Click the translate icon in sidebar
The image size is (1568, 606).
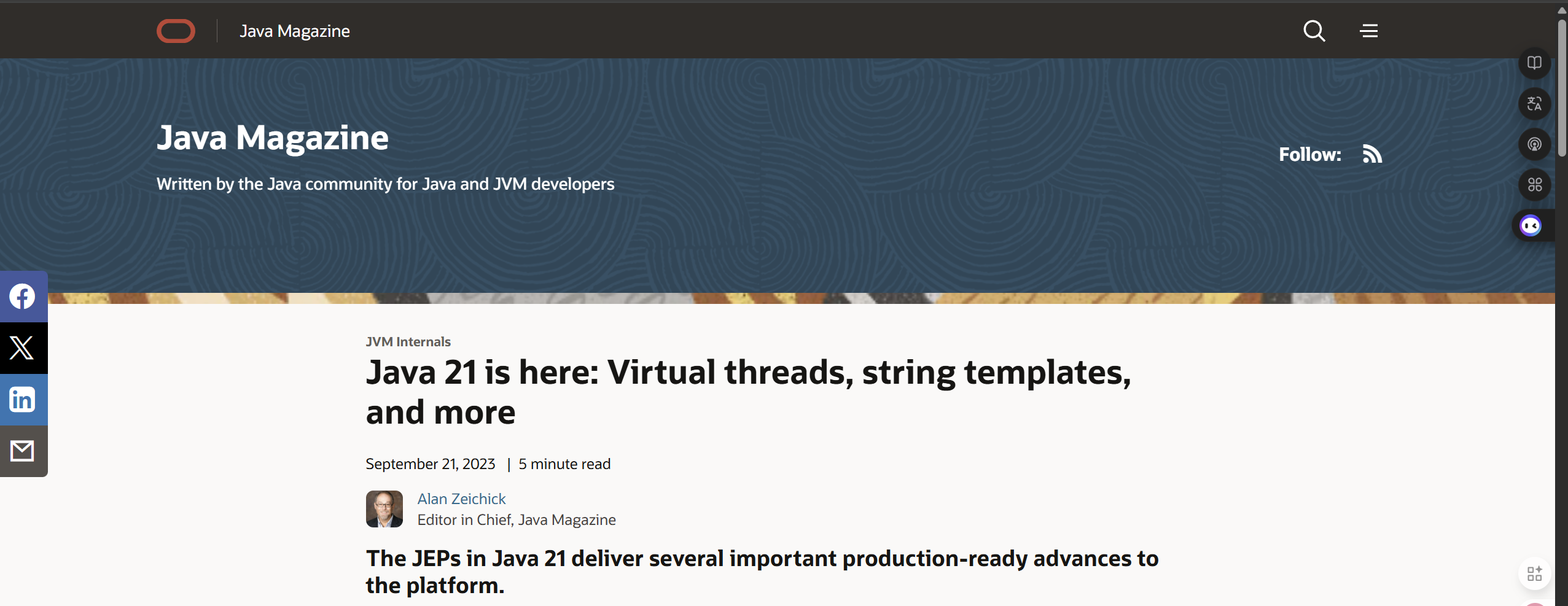pyautogui.click(x=1534, y=103)
